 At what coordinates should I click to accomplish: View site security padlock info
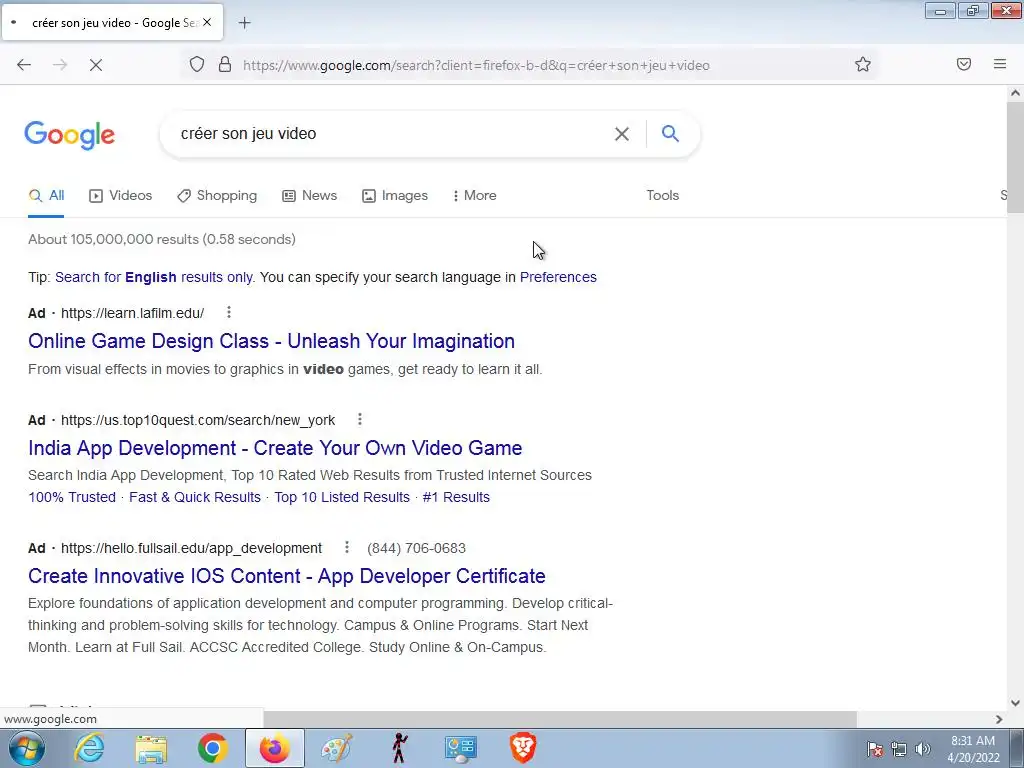(x=225, y=64)
